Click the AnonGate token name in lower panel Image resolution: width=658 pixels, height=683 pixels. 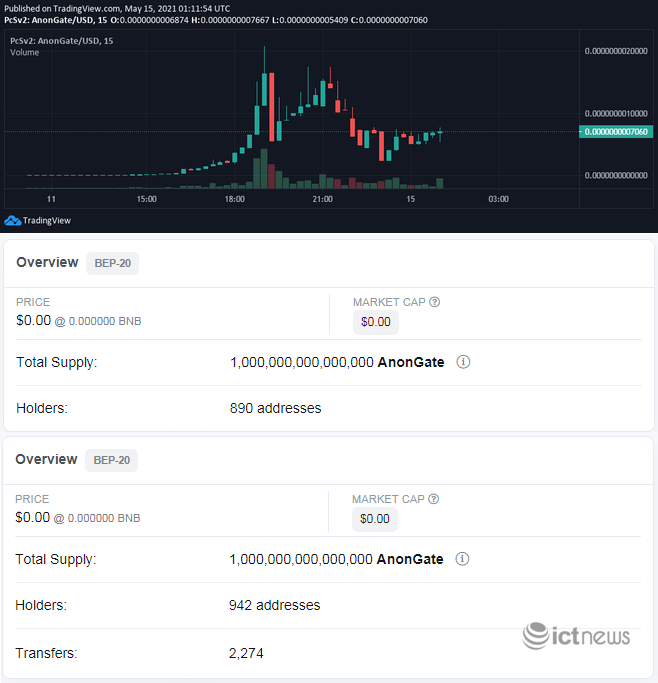[x=410, y=559]
